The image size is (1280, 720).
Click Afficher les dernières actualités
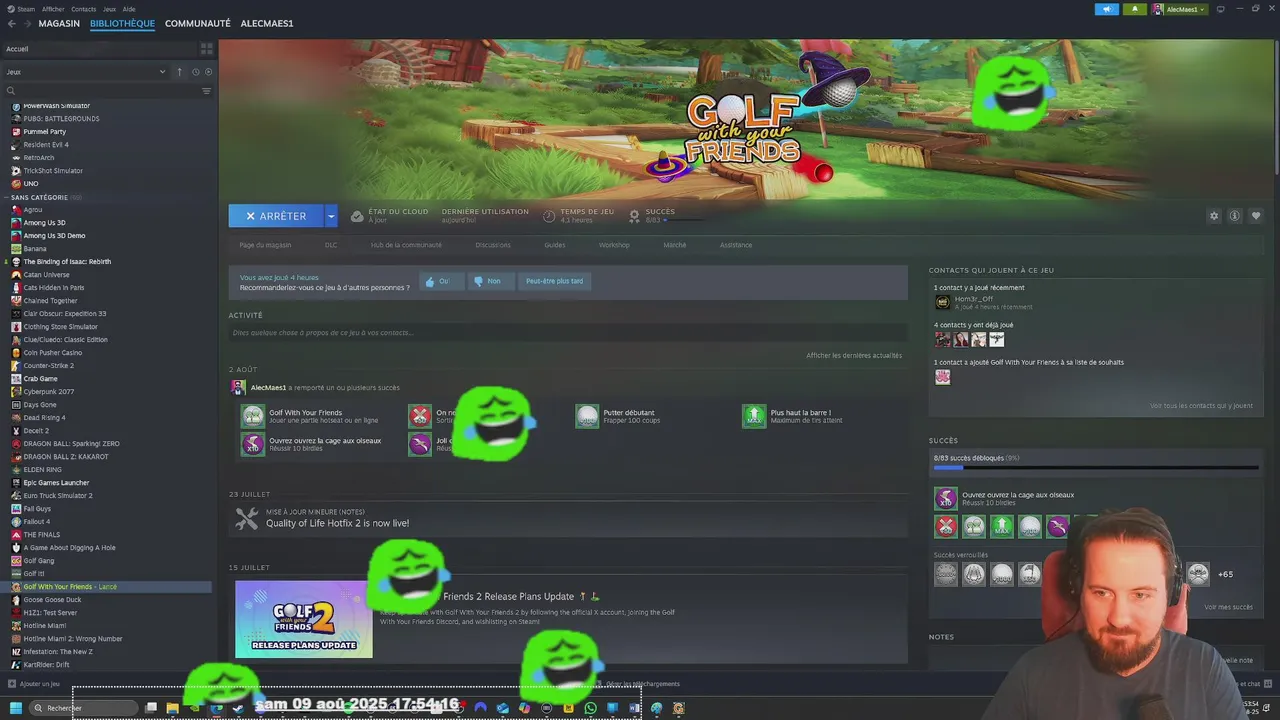click(854, 356)
